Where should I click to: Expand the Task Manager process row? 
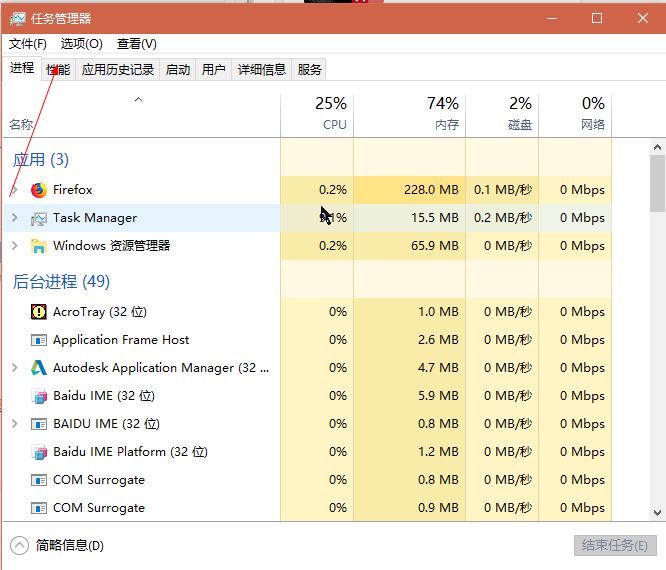[14, 218]
